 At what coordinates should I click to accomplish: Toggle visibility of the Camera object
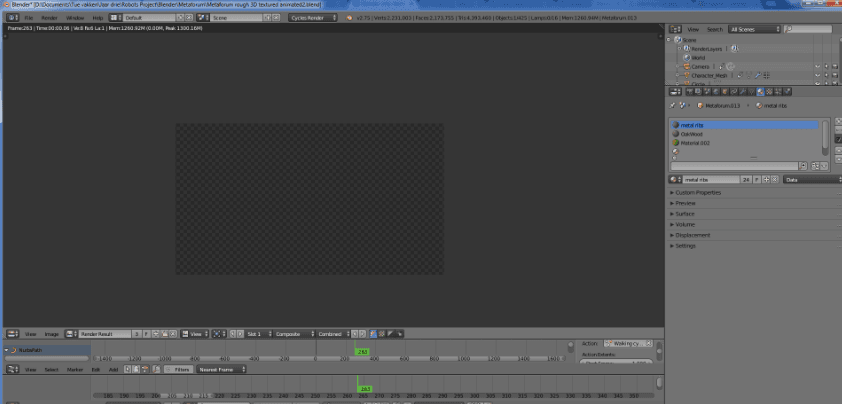(x=815, y=66)
